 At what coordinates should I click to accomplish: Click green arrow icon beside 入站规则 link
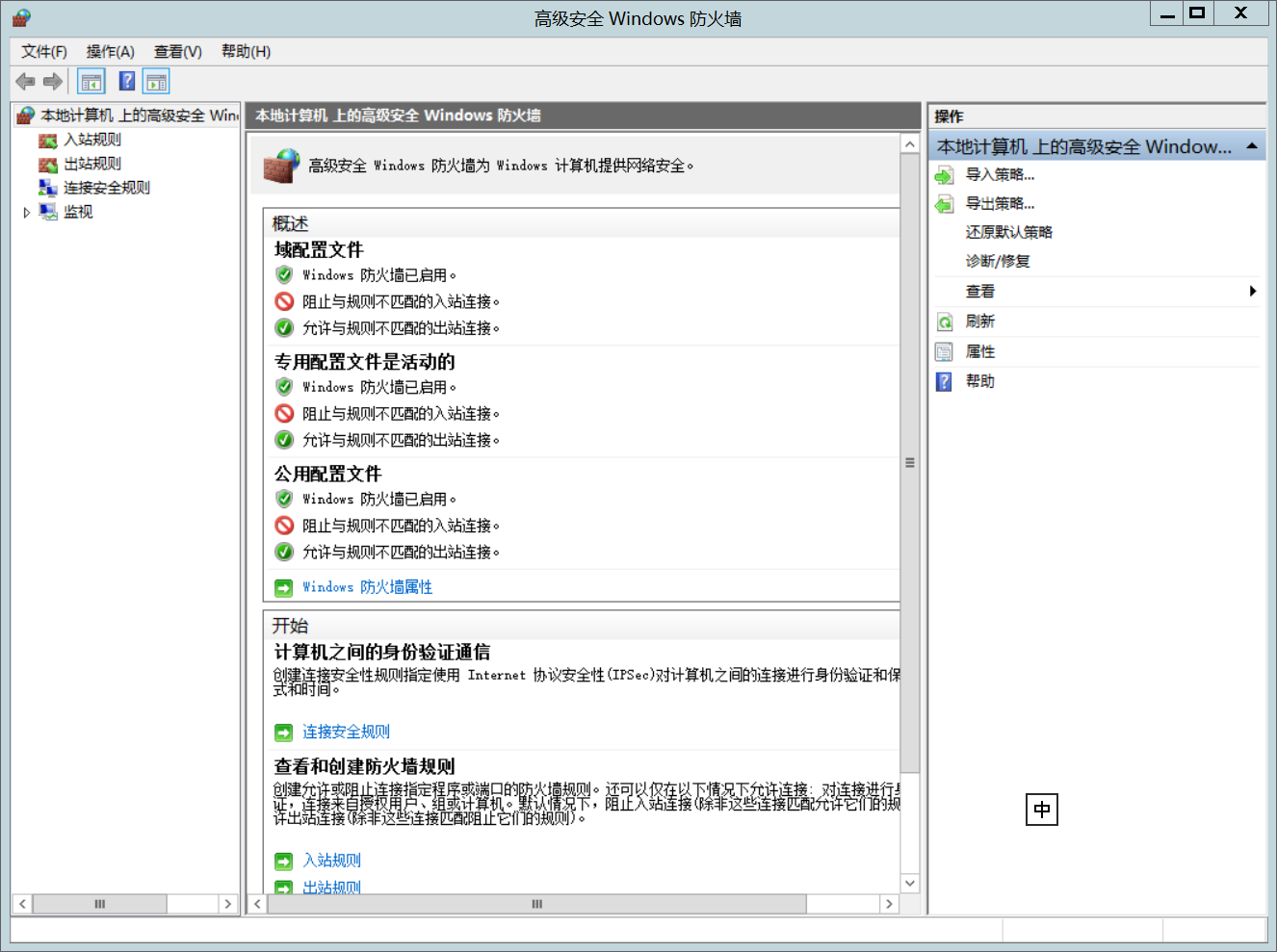tap(283, 862)
